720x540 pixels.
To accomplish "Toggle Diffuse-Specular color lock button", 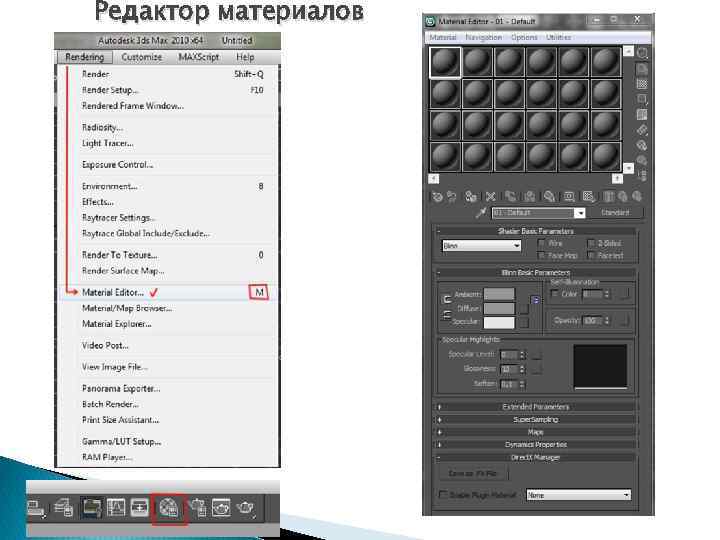I will (446, 315).
